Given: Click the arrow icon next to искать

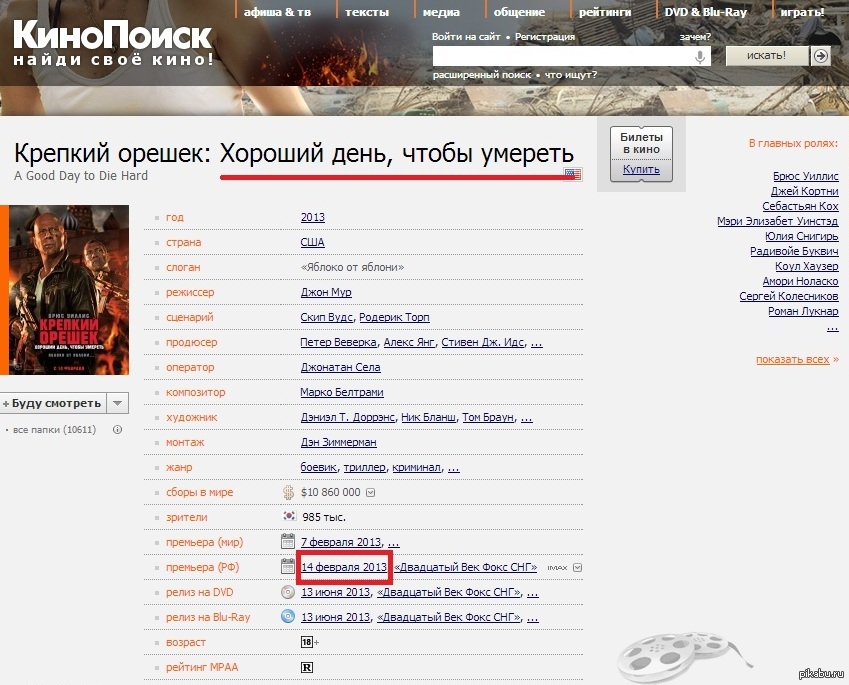Looking at the screenshot, I should [821, 56].
